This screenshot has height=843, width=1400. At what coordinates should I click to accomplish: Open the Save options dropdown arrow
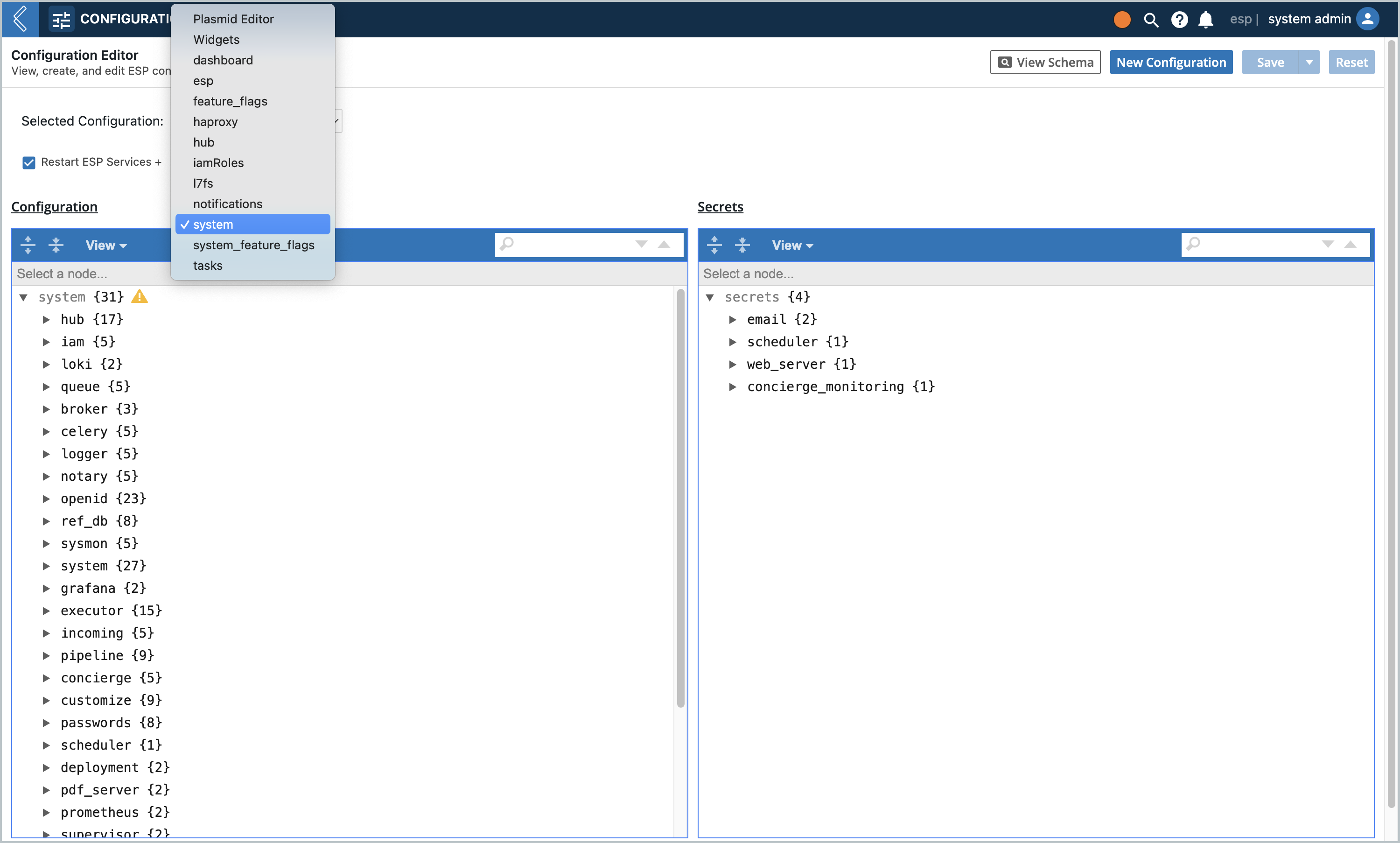[1309, 62]
